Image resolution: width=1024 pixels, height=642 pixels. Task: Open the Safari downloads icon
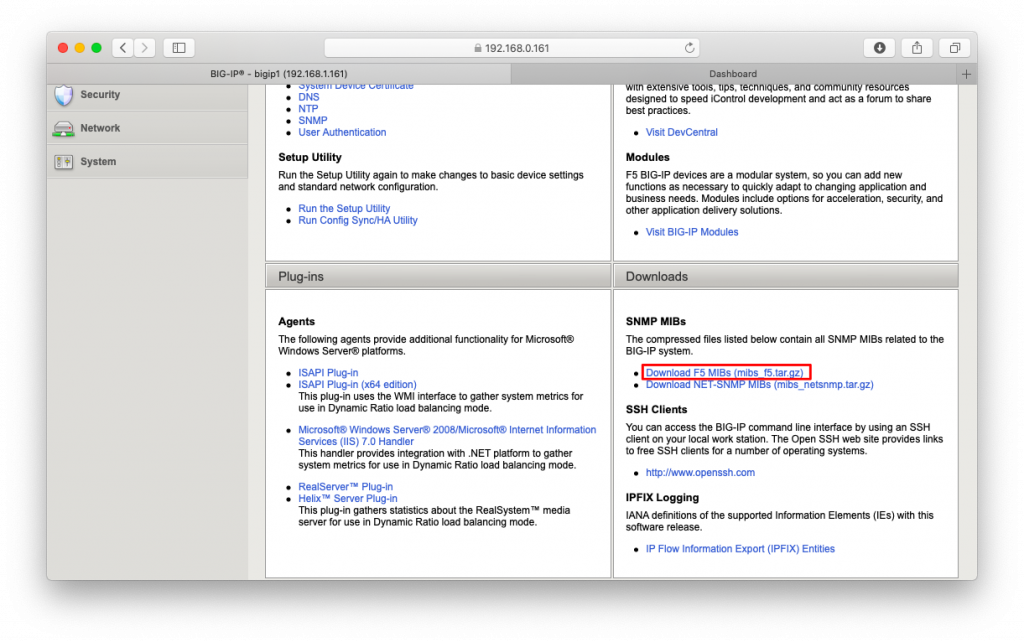coord(879,48)
